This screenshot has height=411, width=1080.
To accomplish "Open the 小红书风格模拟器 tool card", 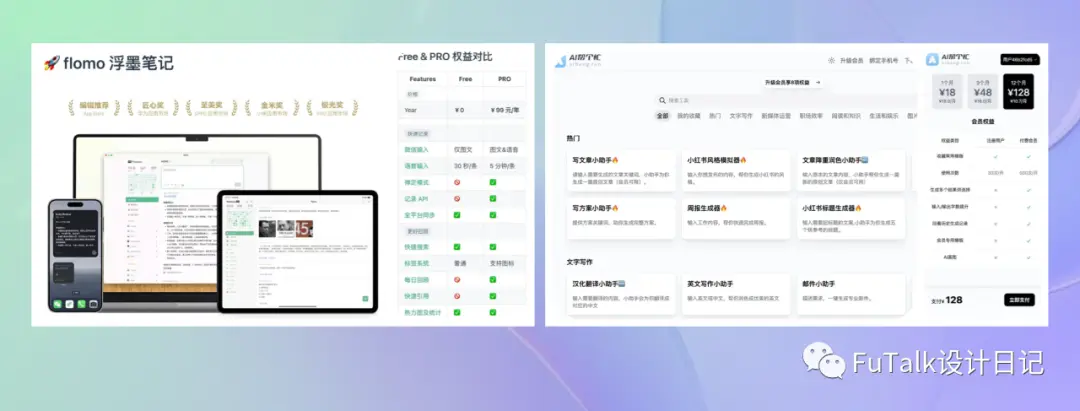I will tap(736, 170).
